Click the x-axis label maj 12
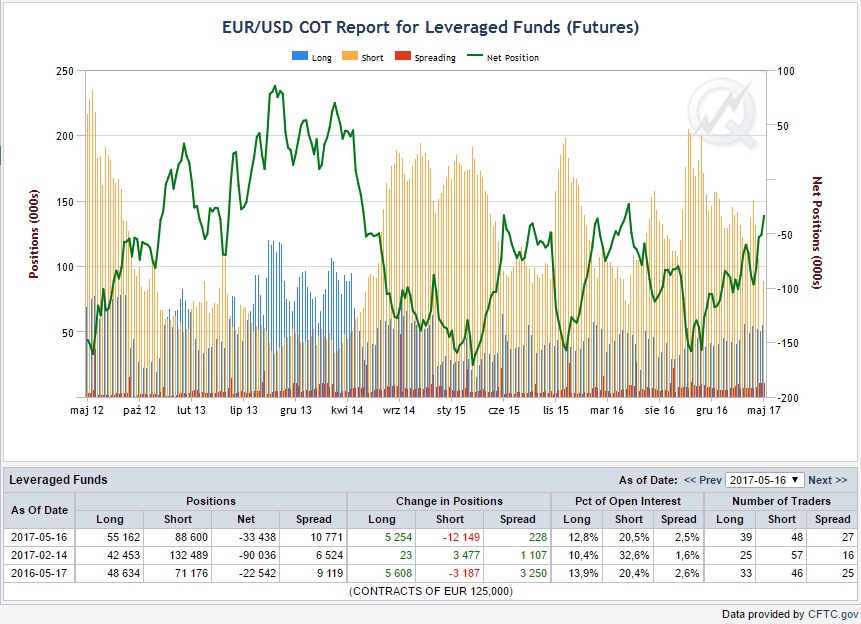 click(87, 410)
